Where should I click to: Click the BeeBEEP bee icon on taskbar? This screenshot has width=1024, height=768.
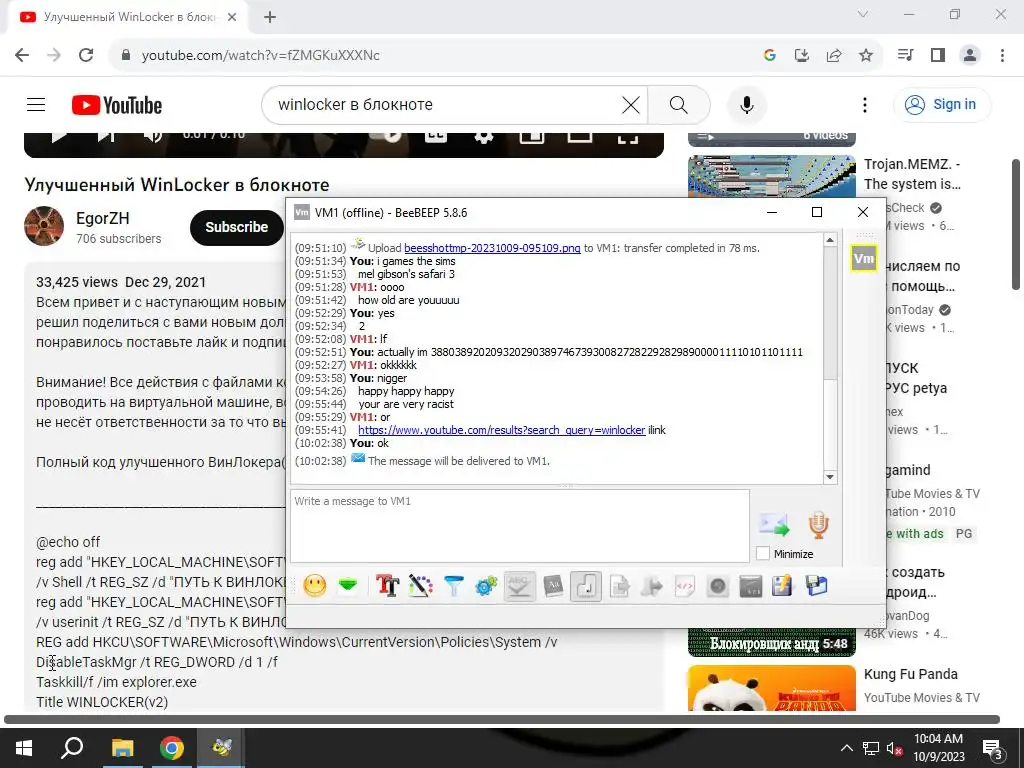222,748
